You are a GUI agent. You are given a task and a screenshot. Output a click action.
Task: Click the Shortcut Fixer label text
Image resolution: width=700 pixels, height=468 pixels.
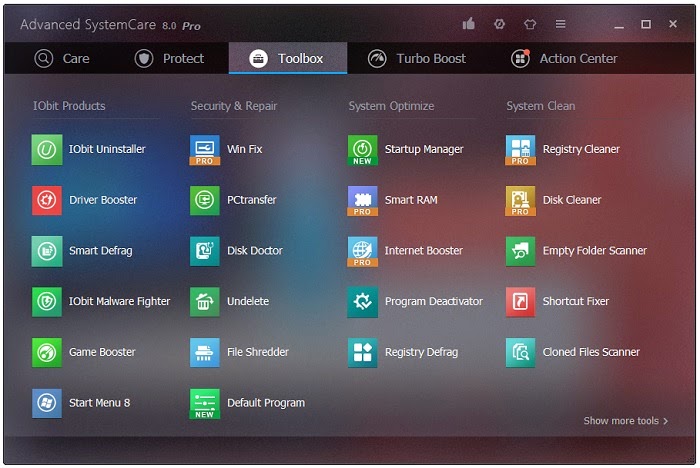pyautogui.click(x=576, y=301)
